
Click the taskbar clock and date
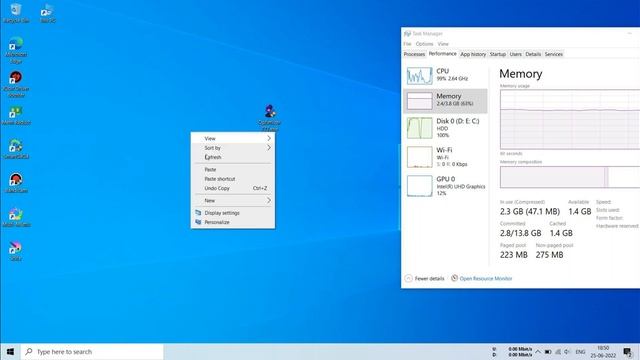(603, 352)
